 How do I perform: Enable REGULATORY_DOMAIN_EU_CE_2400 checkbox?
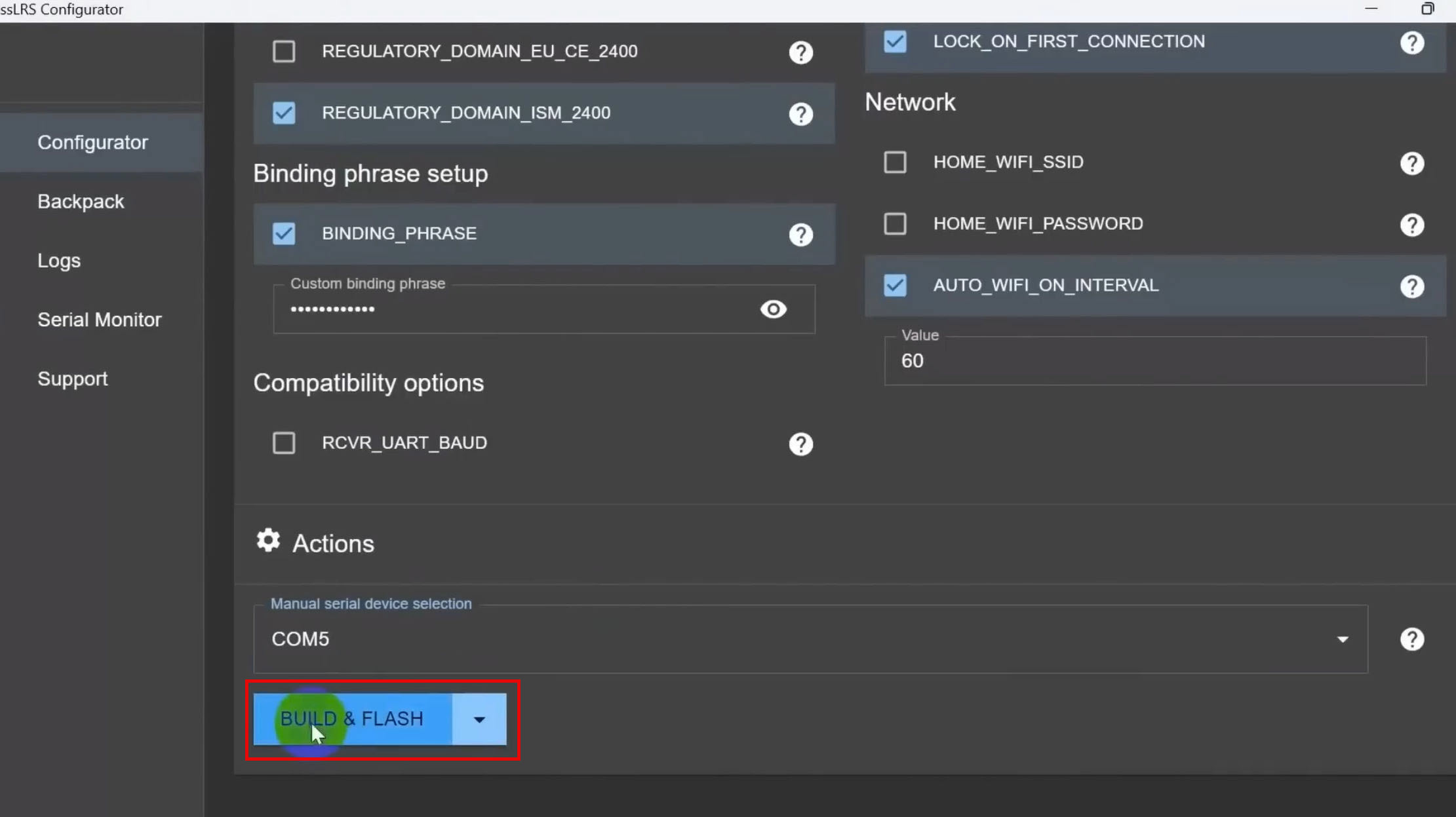tap(284, 51)
